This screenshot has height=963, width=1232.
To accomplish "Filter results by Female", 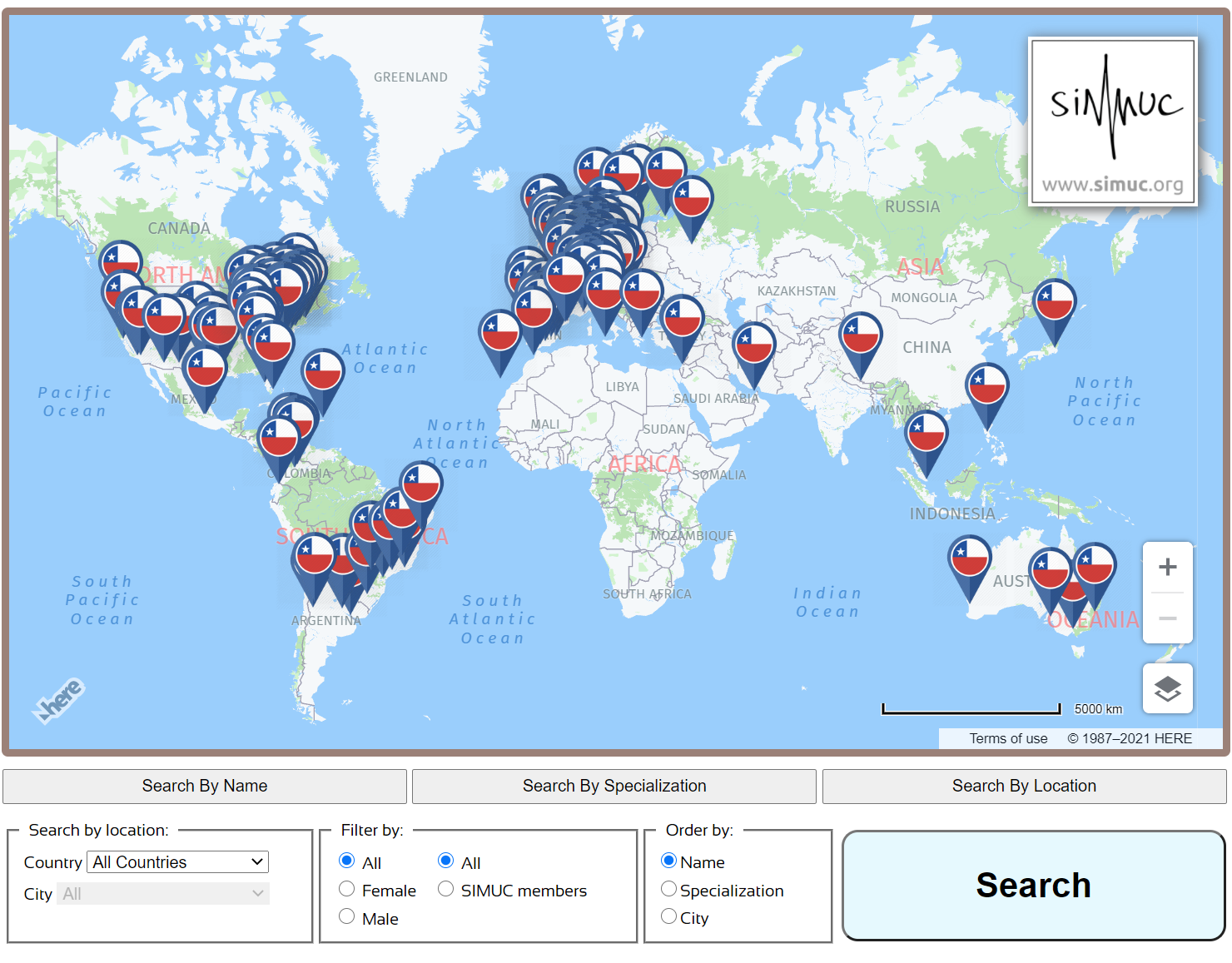I will 347,890.
